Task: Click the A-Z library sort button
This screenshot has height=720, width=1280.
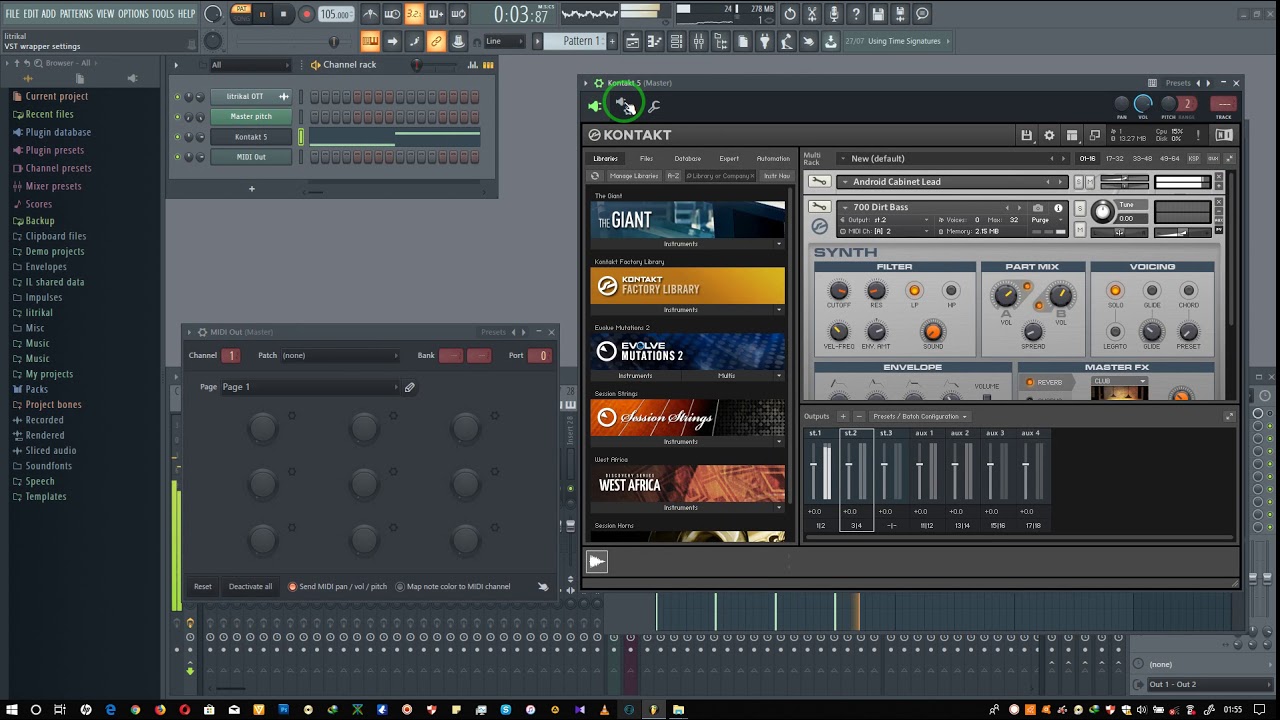Action: 673,176
